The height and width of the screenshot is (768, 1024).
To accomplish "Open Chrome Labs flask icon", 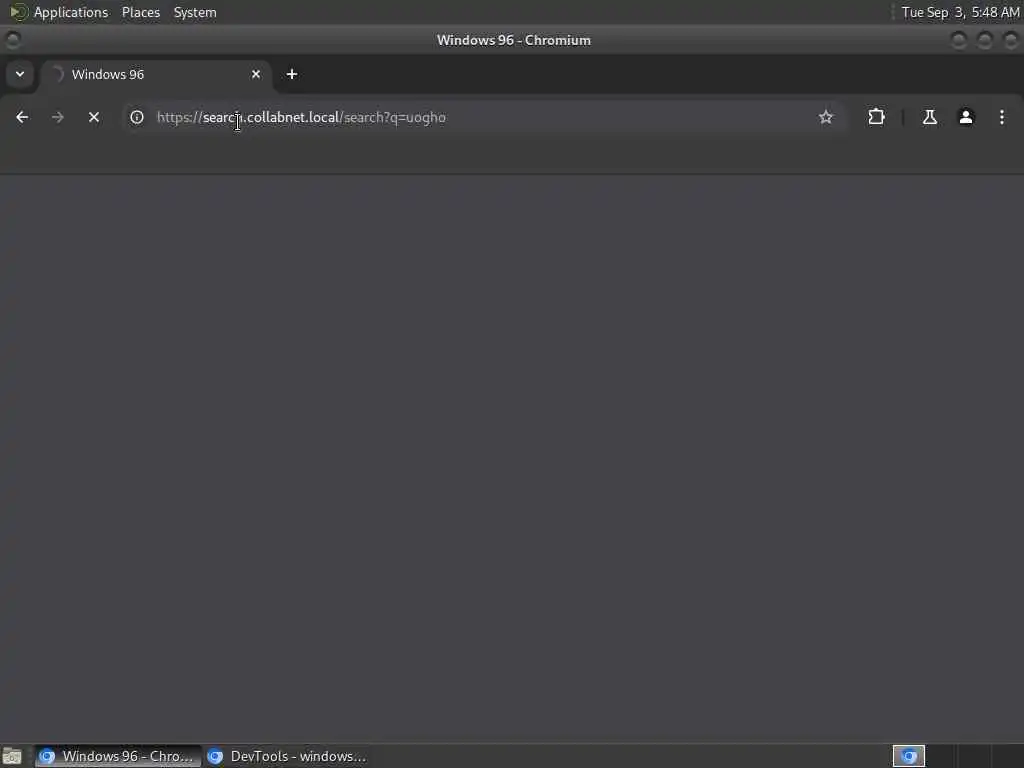I will click(x=930, y=117).
